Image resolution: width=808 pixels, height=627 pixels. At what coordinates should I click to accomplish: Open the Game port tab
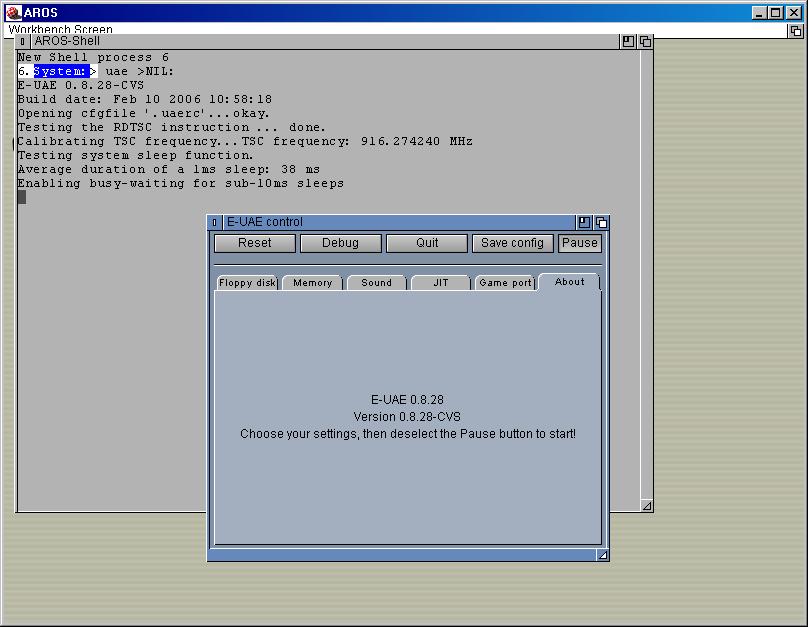(x=505, y=283)
